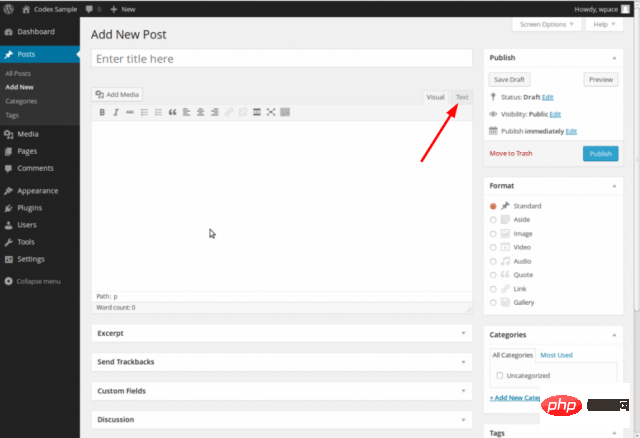Click the remove link icon
Image resolution: width=640 pixels, height=438 pixels.
[243, 112]
